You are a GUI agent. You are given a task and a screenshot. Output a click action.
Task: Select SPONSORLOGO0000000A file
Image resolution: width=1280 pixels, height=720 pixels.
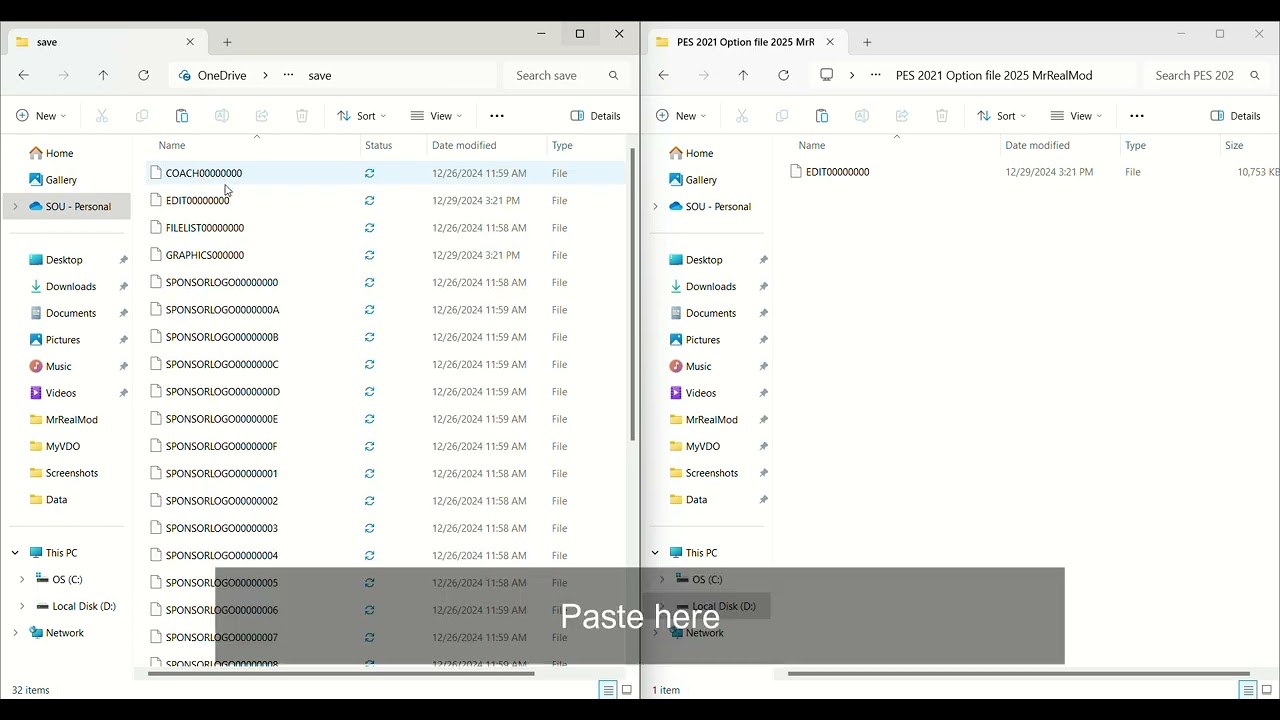tap(386, 310)
